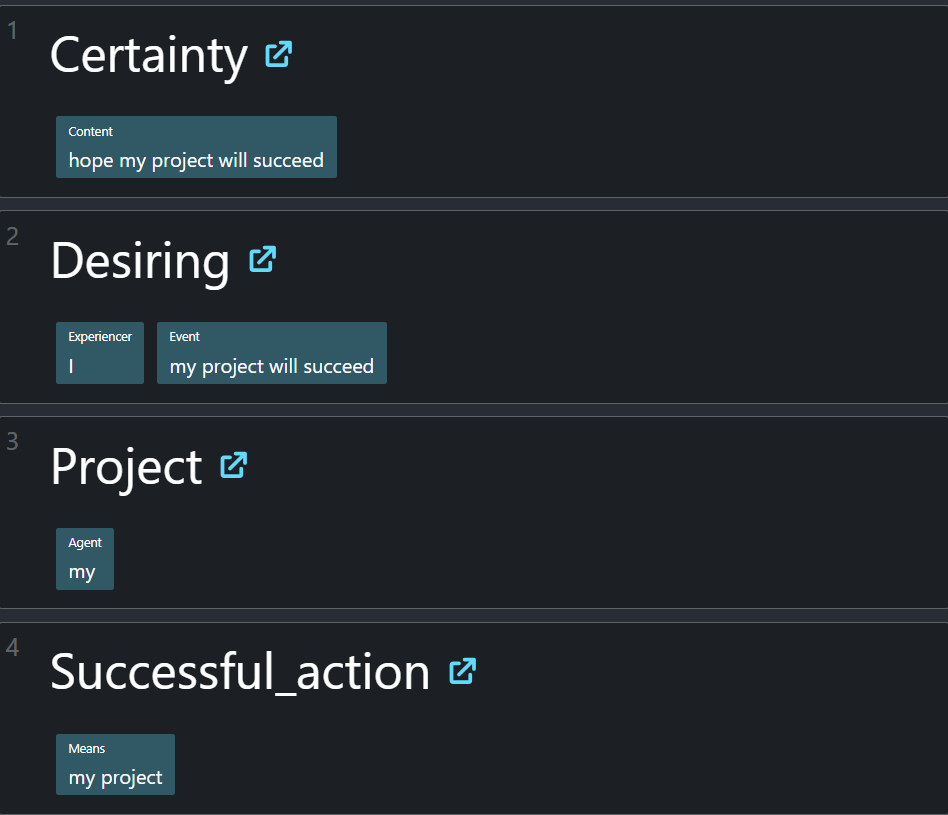Viewport: 948px width, 815px height.
Task: Click the 'Experiencer' label text
Action: (100, 337)
